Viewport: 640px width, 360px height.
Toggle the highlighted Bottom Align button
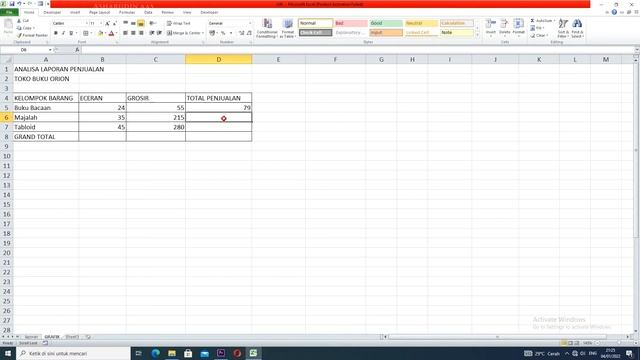point(141,23)
